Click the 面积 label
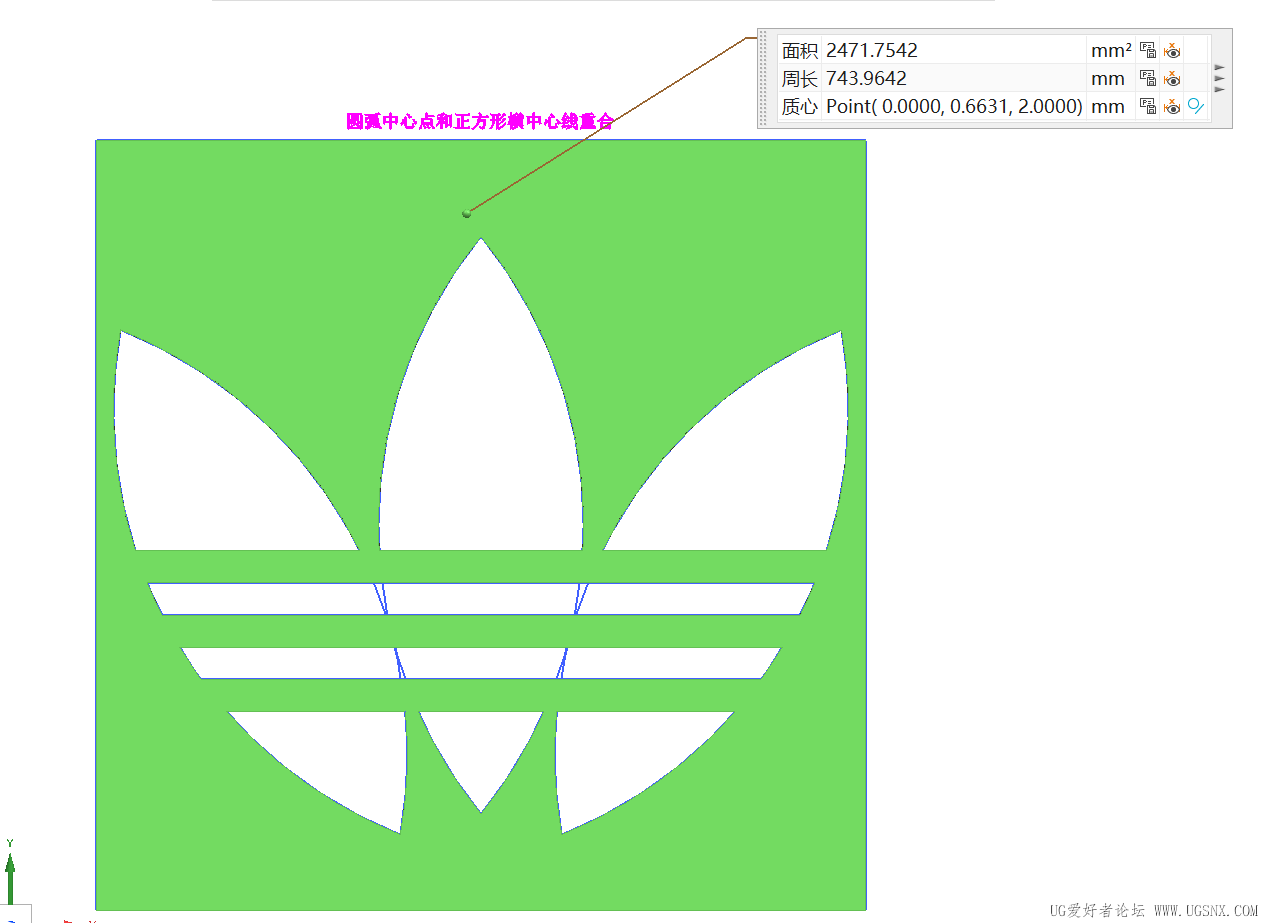Screen dimensions: 1263x923 [799, 50]
